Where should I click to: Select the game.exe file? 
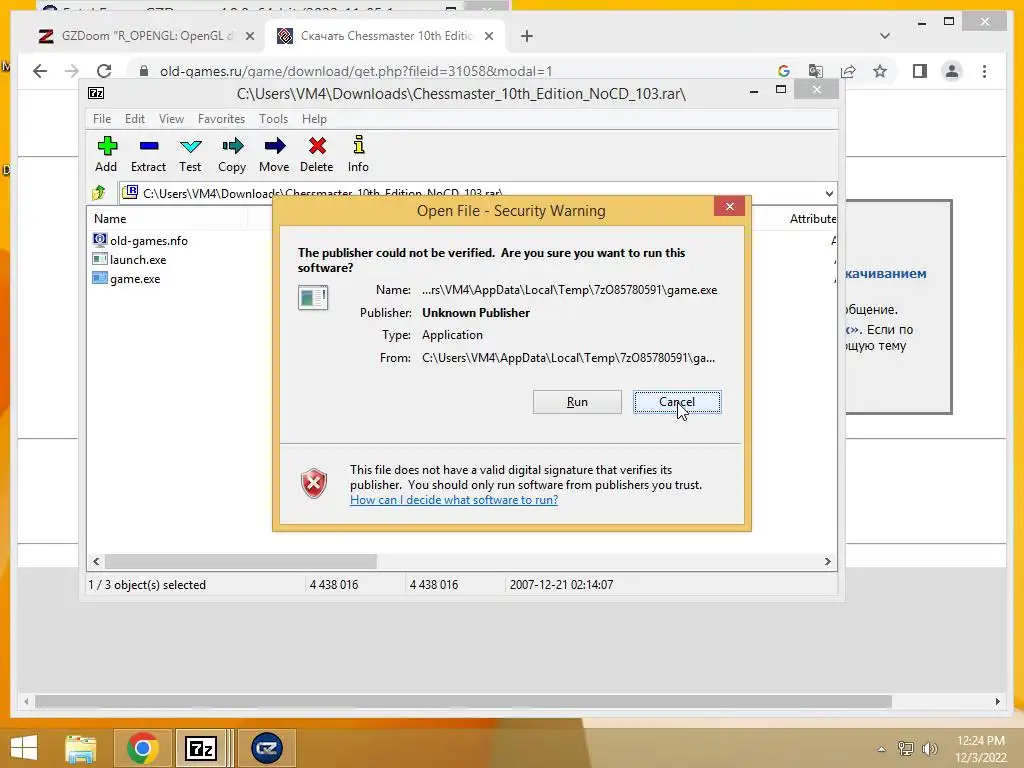click(127, 278)
